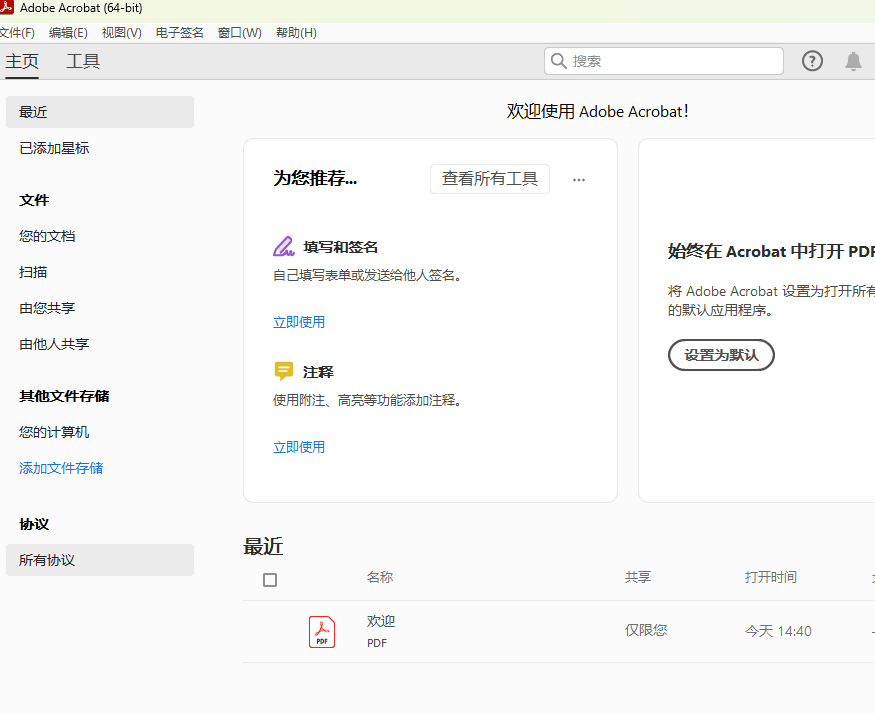The height and width of the screenshot is (714, 875).
Task: Click the 填写和签名 tool title
Action: tap(340, 247)
